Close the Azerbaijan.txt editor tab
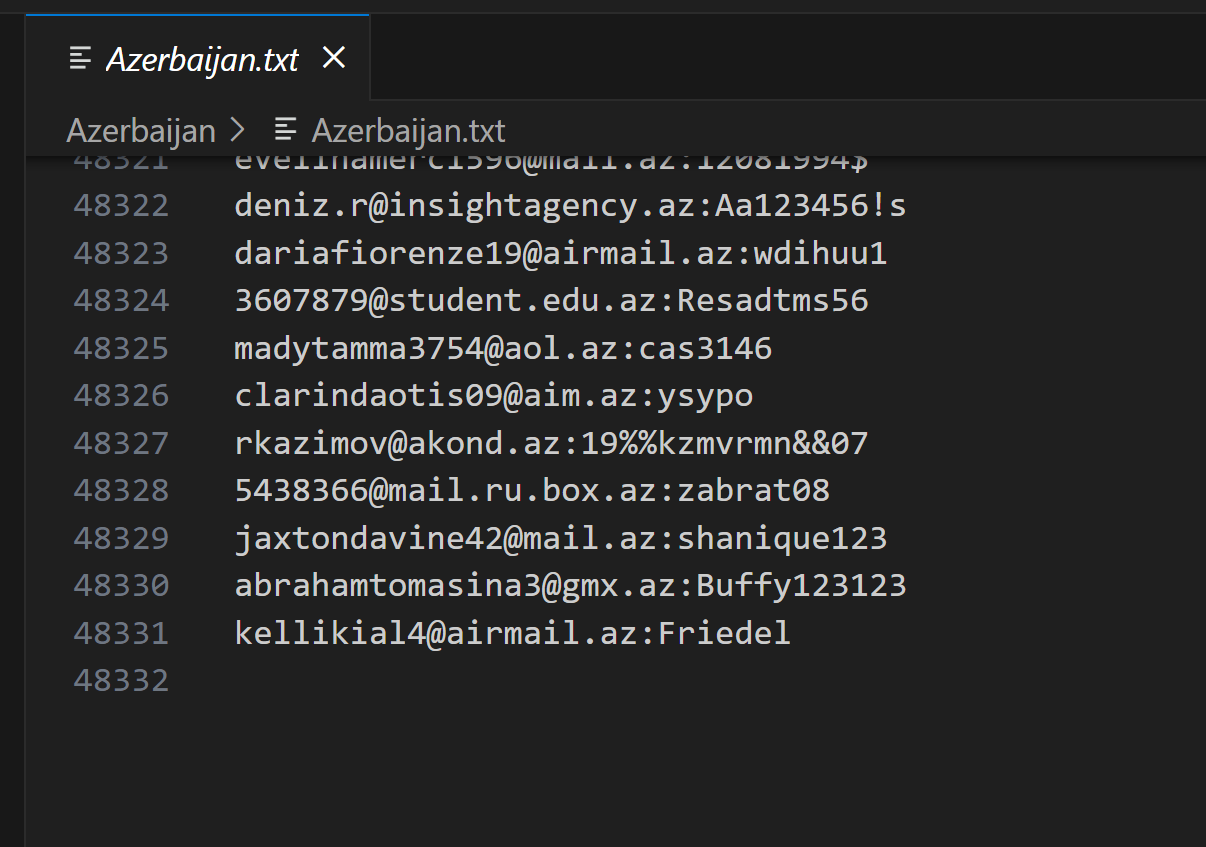Screen dimensions: 1206x847 coord(334,59)
